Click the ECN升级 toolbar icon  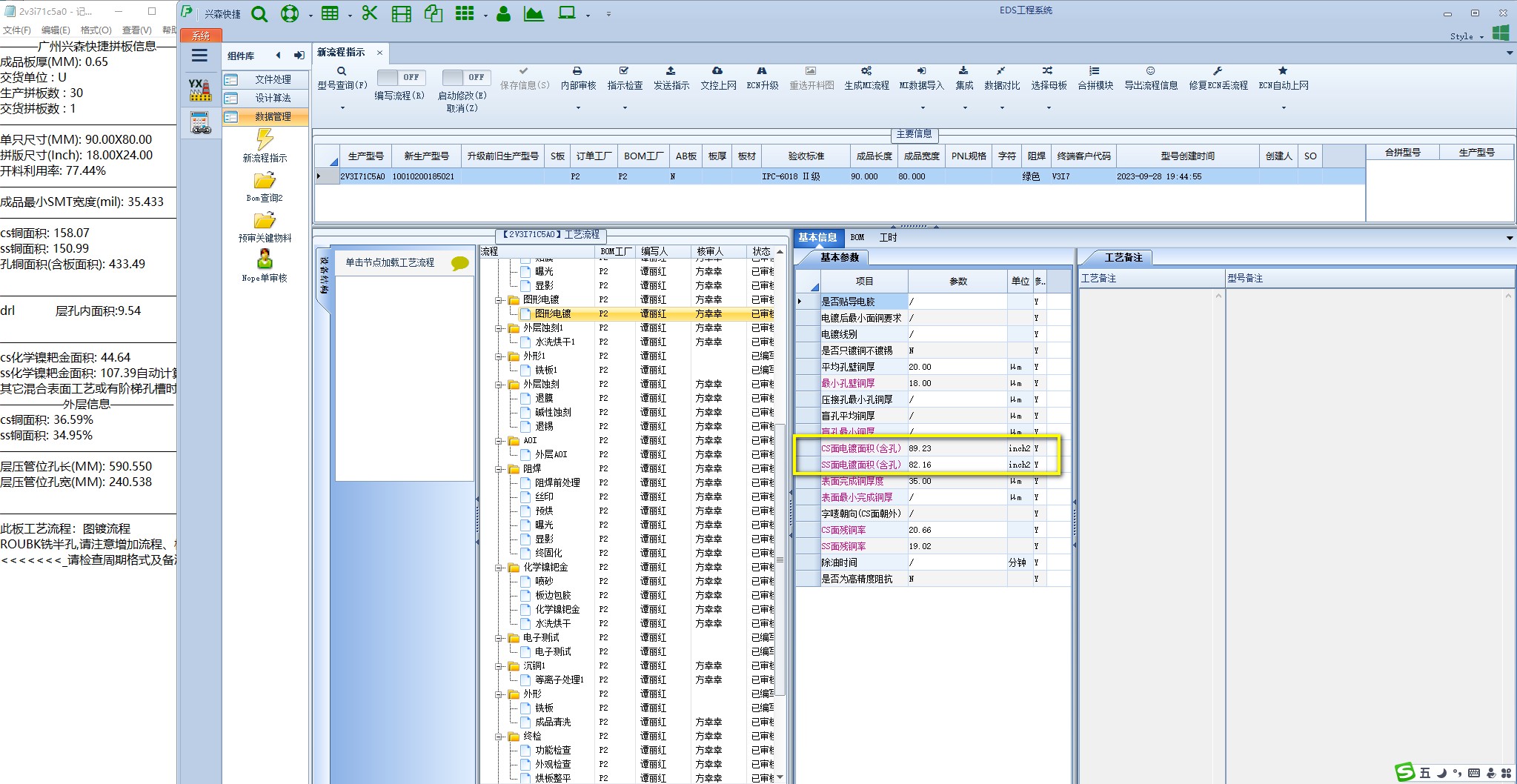(762, 70)
